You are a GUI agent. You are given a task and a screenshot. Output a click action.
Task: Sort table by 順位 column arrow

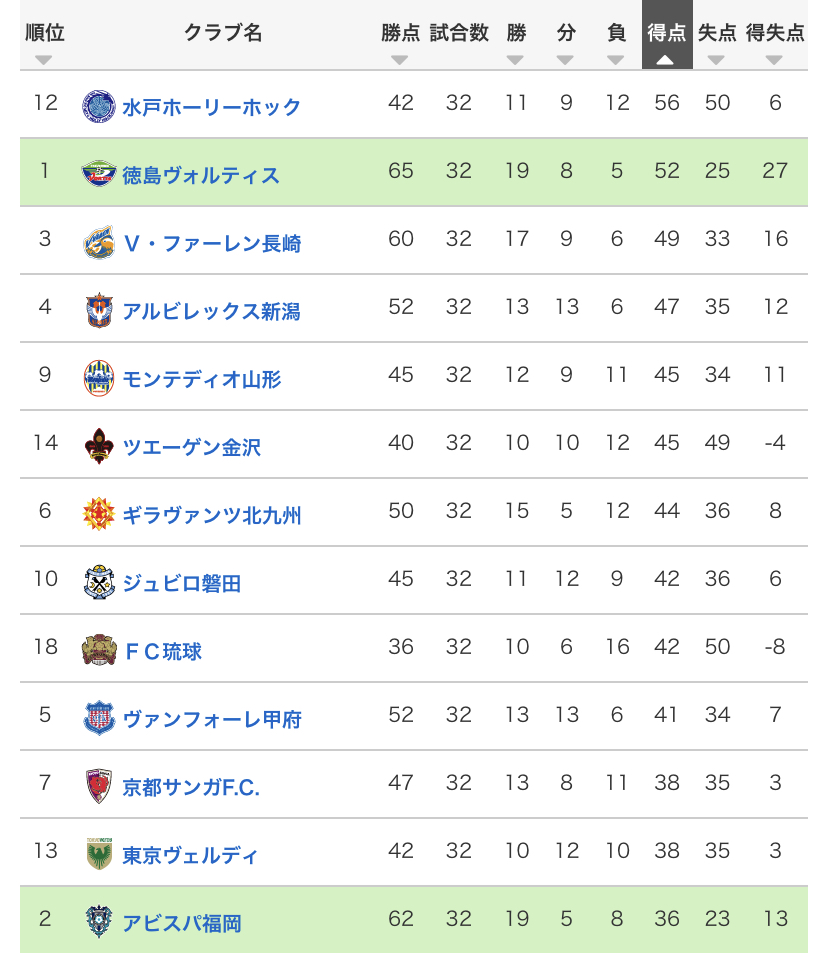coord(43,60)
